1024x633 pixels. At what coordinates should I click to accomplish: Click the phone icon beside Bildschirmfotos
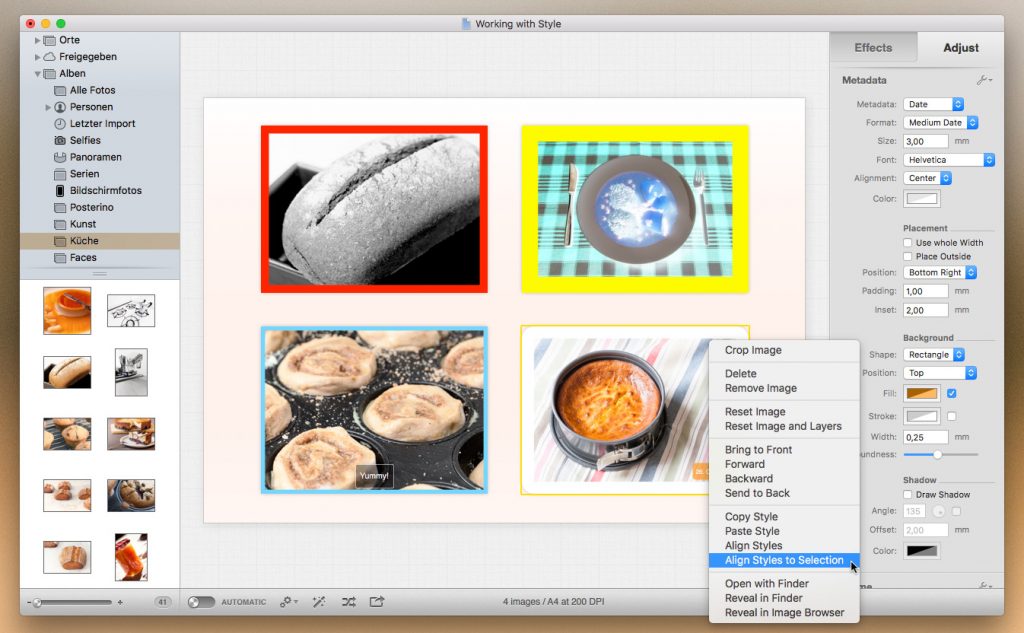click(60, 191)
